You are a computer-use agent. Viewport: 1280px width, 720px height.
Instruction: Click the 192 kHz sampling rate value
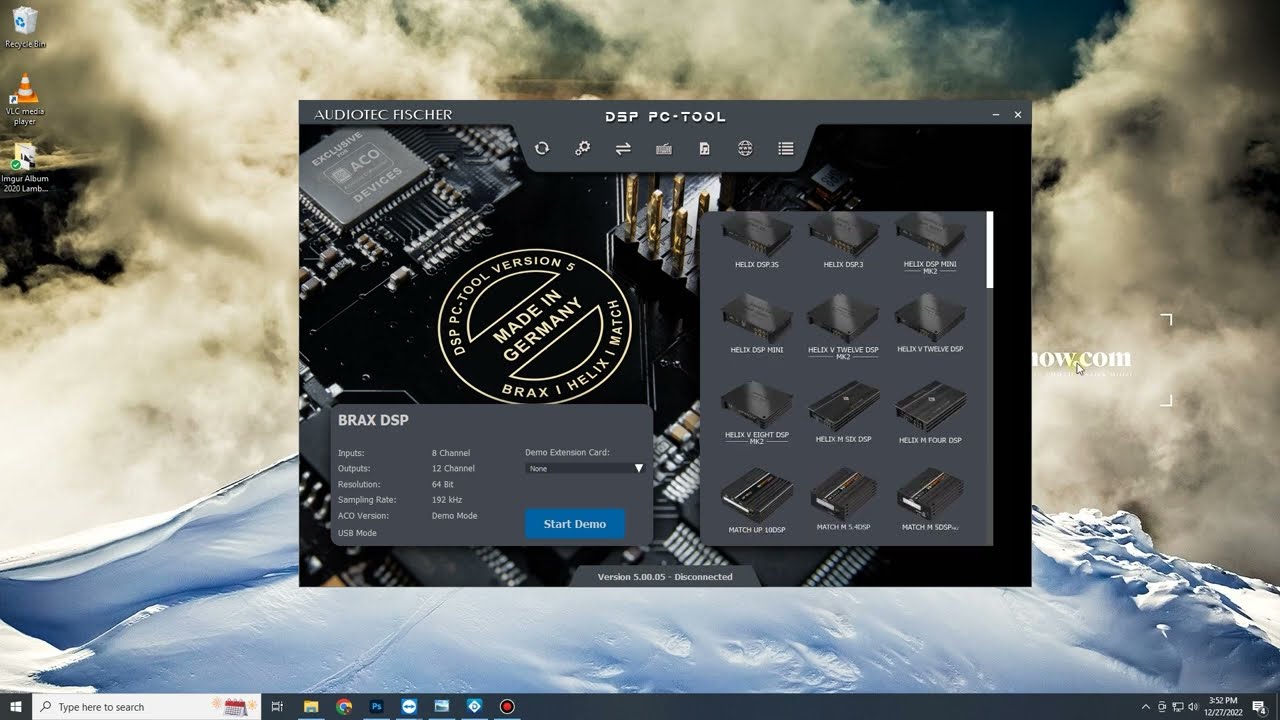(447, 500)
